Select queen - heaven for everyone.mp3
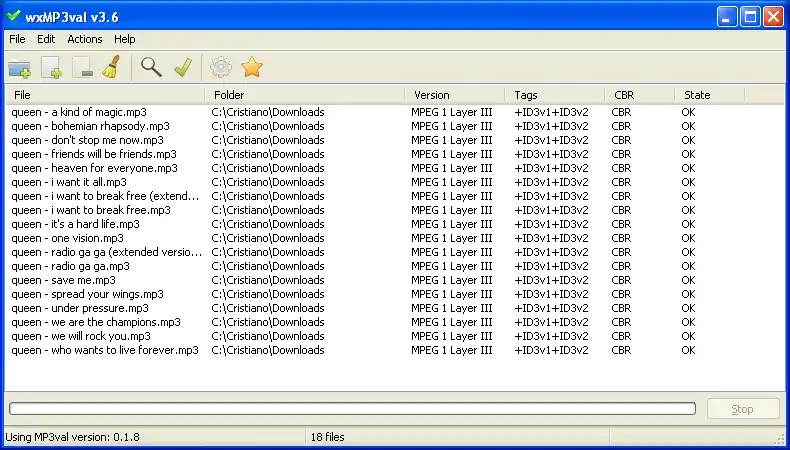Image resolution: width=790 pixels, height=450 pixels. [x=95, y=168]
